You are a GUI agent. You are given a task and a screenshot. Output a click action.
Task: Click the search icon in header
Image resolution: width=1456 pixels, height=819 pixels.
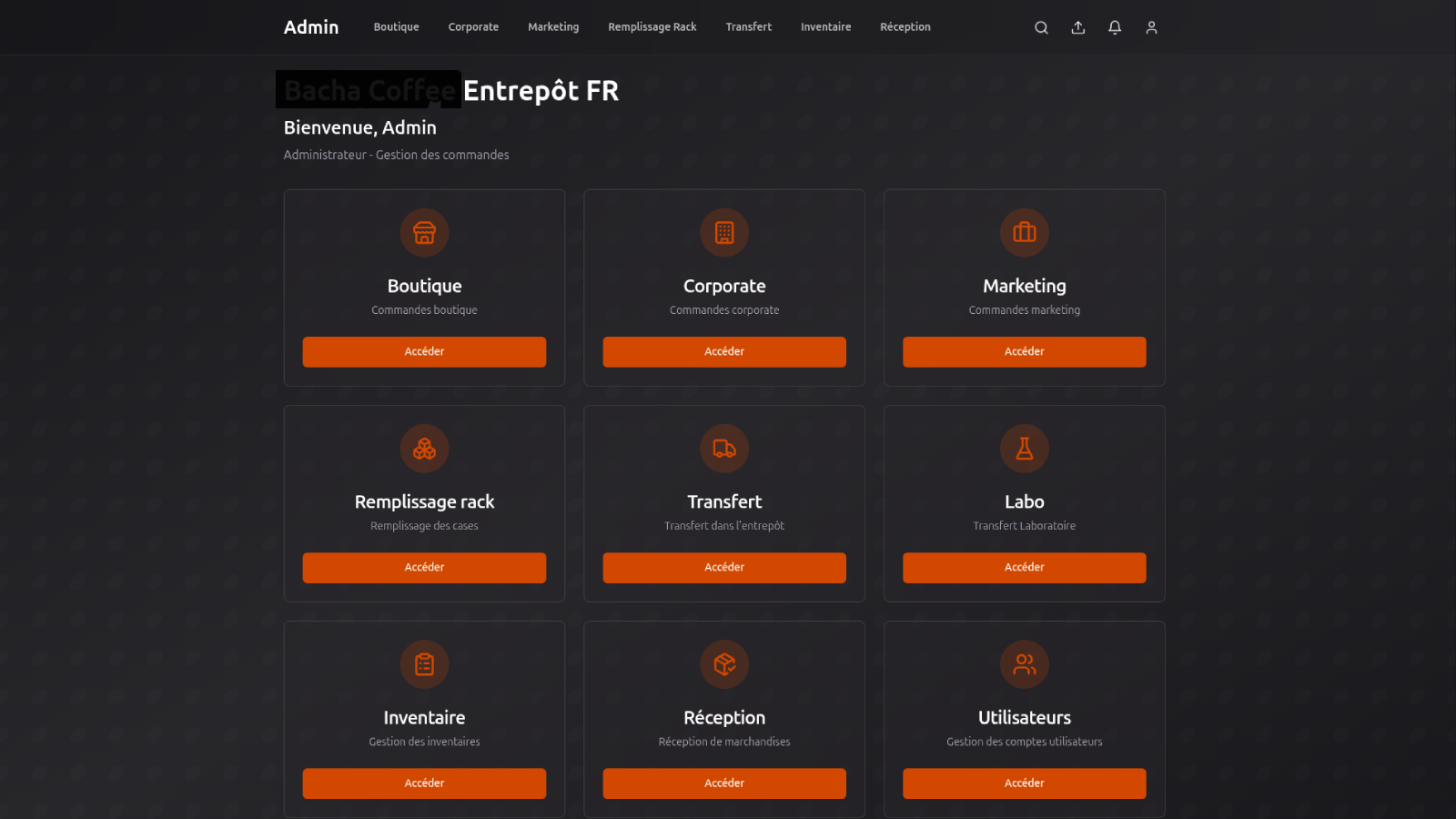[1041, 27]
